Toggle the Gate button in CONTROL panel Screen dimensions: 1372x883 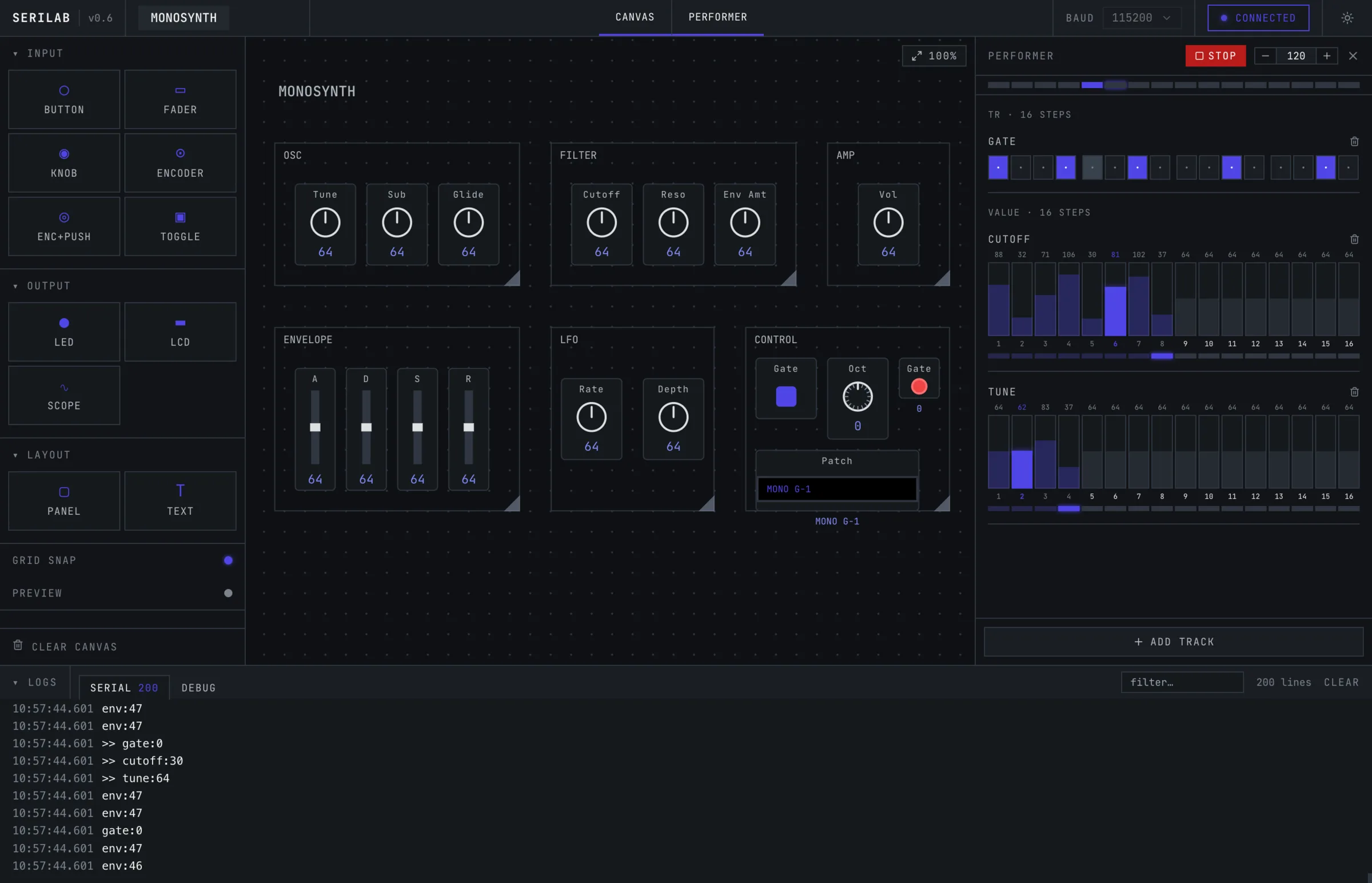tap(785, 396)
